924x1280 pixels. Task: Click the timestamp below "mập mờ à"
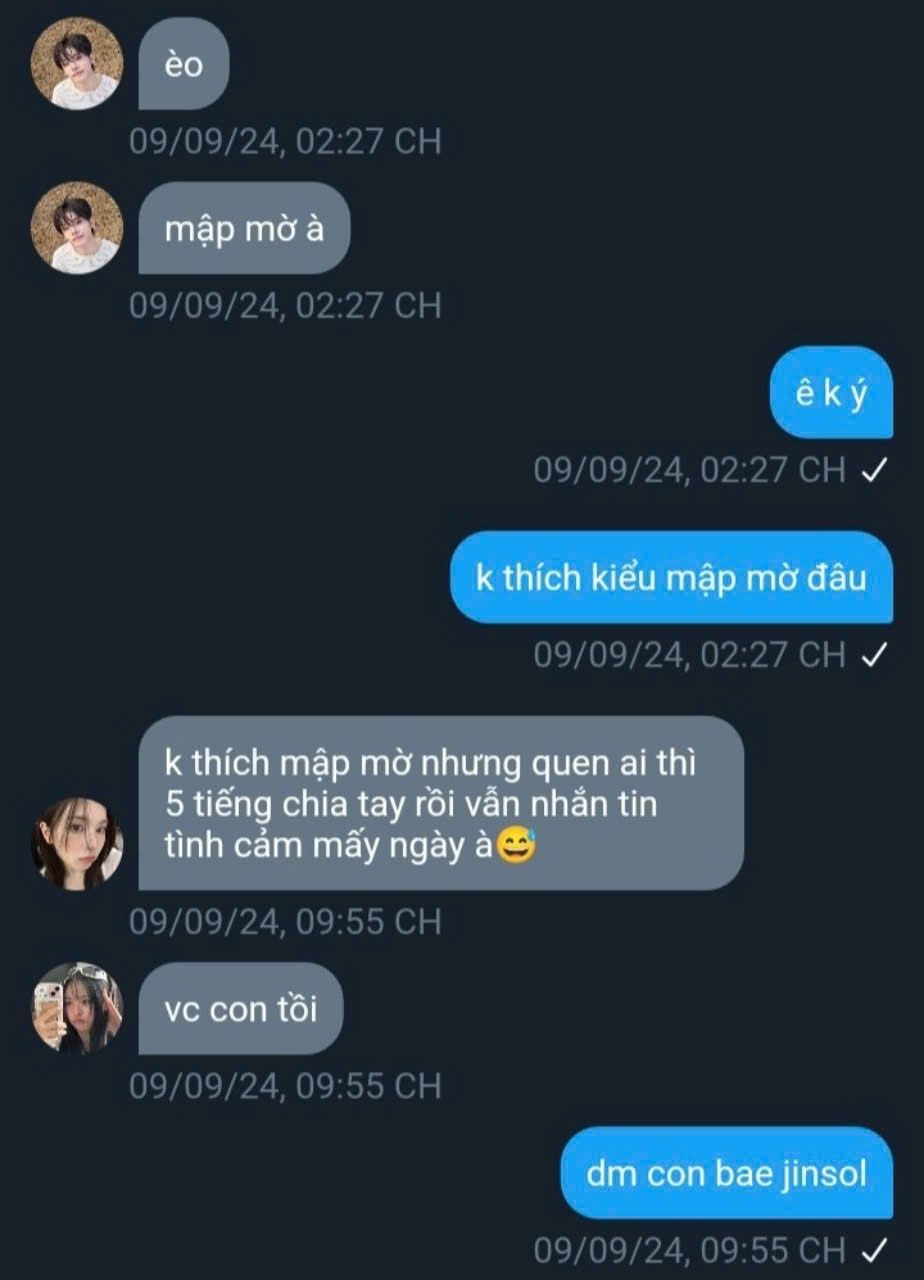285,305
